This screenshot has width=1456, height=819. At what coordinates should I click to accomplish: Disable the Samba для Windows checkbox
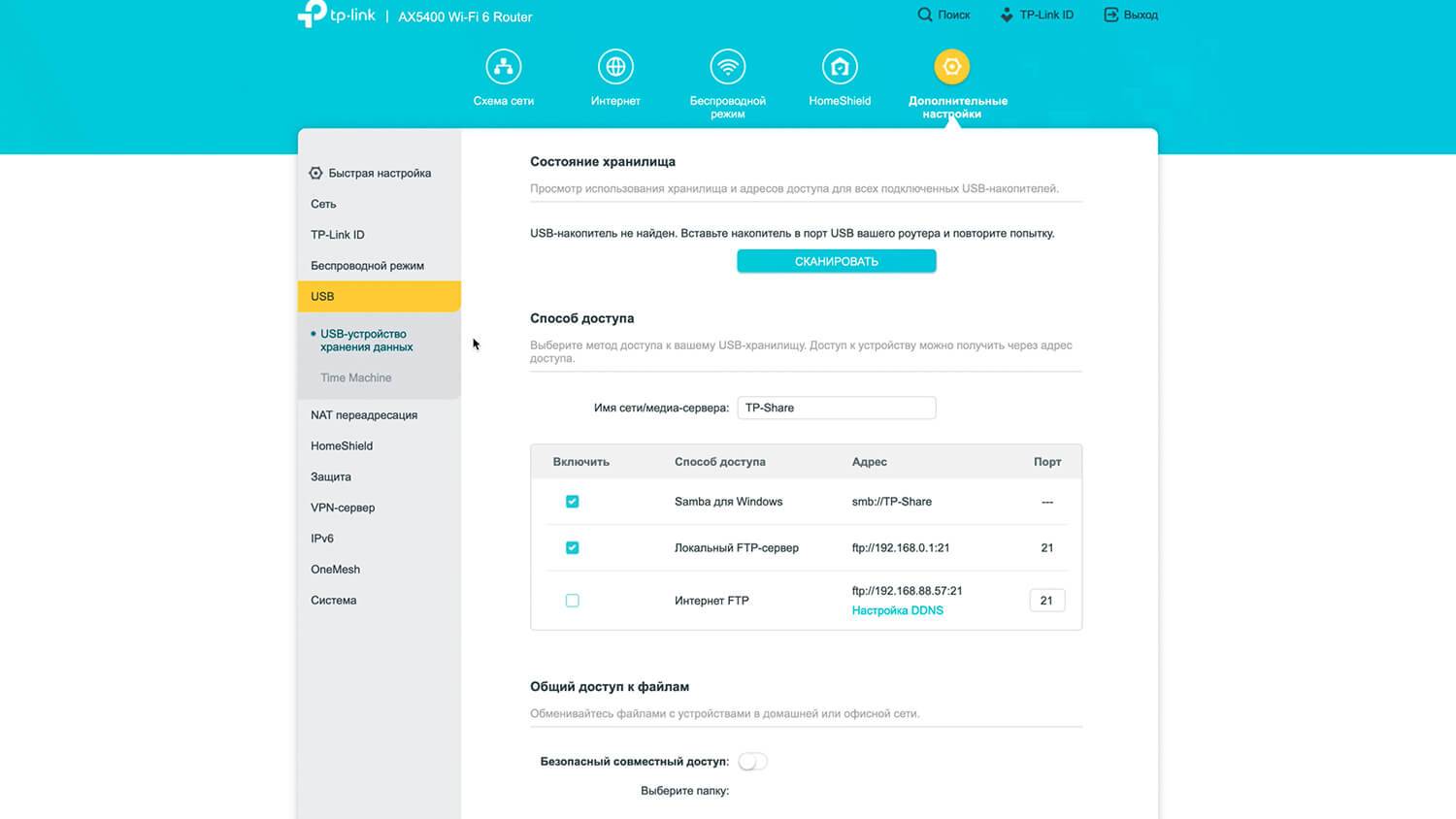tap(573, 502)
